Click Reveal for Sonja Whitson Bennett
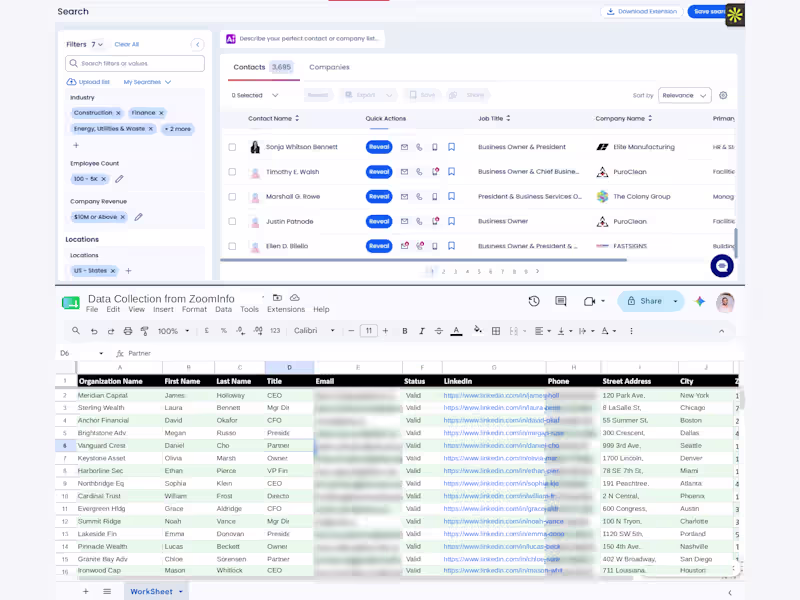 [x=379, y=147]
